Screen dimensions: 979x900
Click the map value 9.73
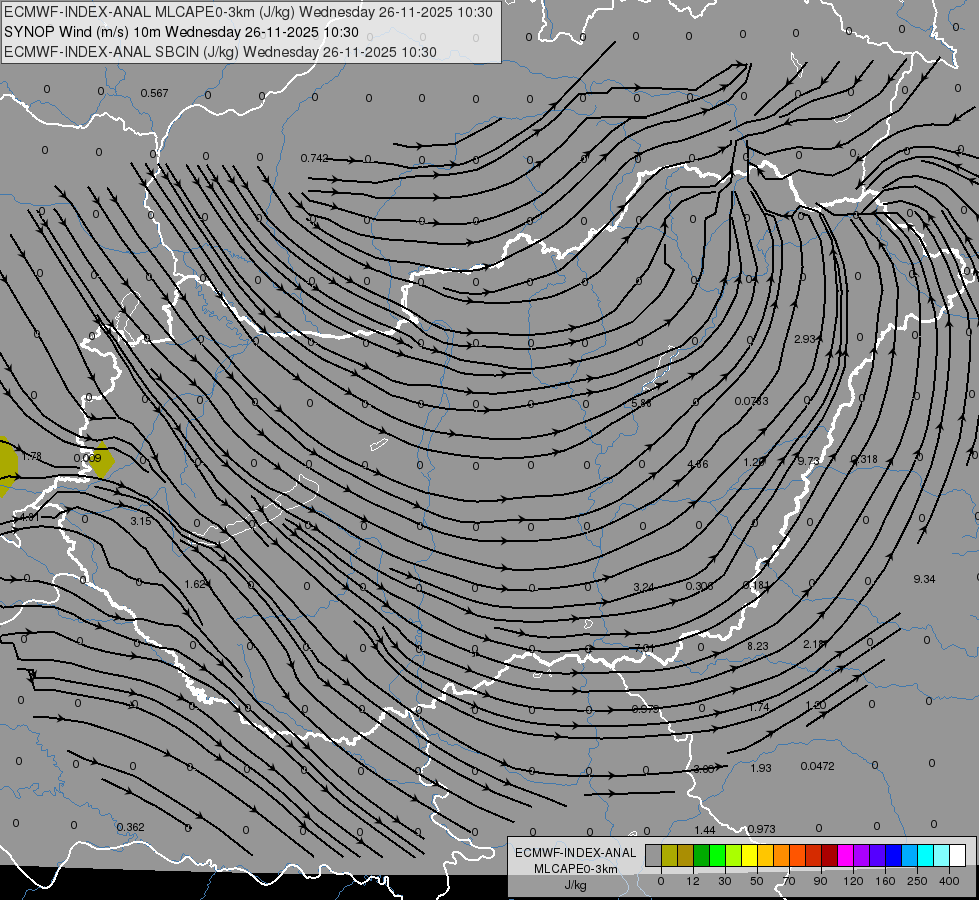pyautogui.click(x=809, y=460)
